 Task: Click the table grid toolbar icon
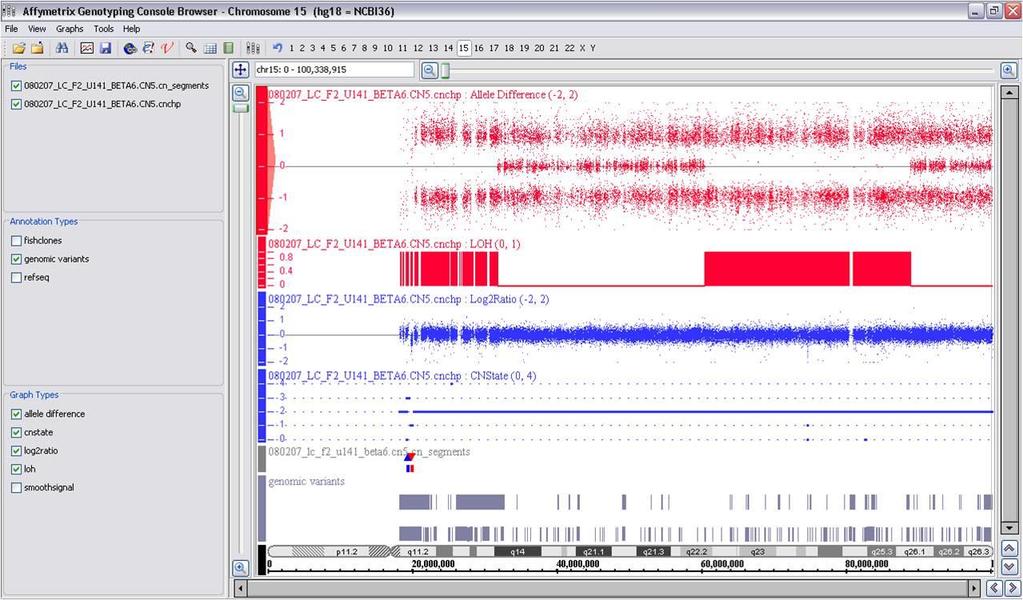210,48
